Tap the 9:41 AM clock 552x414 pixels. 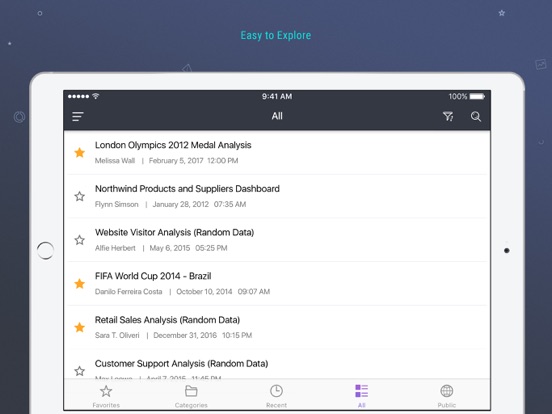click(277, 96)
